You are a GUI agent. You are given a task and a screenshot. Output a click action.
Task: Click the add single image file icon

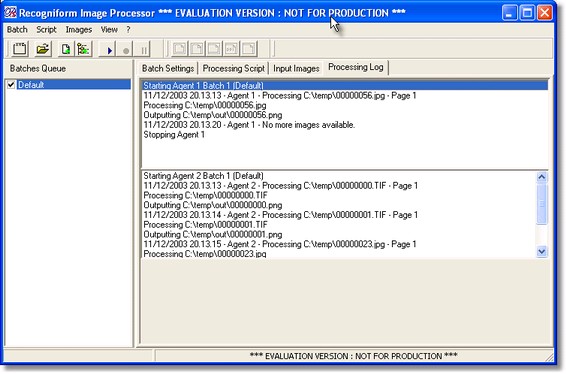coord(66,49)
